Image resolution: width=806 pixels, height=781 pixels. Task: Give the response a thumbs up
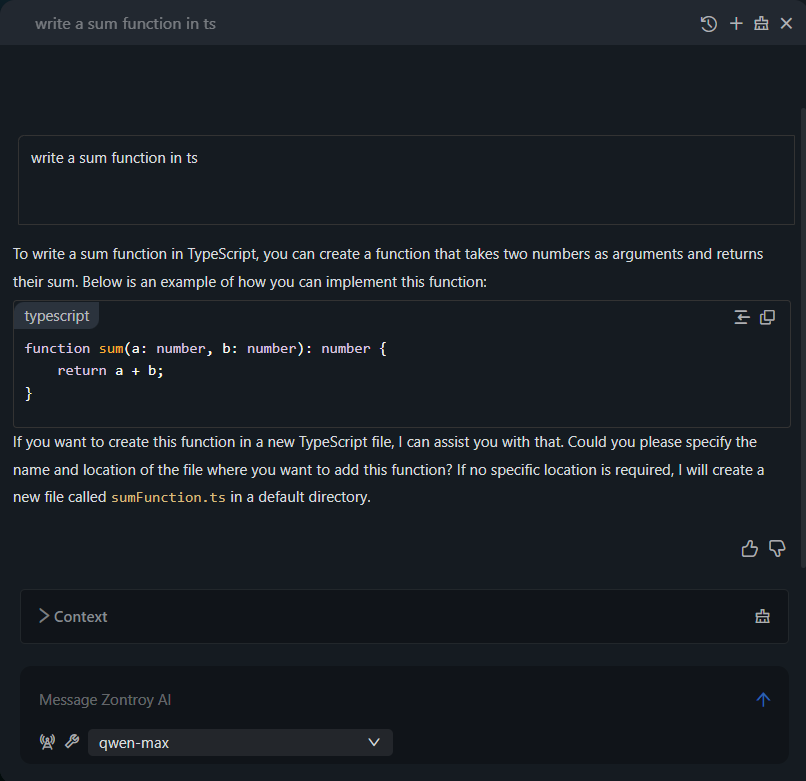pos(749,548)
